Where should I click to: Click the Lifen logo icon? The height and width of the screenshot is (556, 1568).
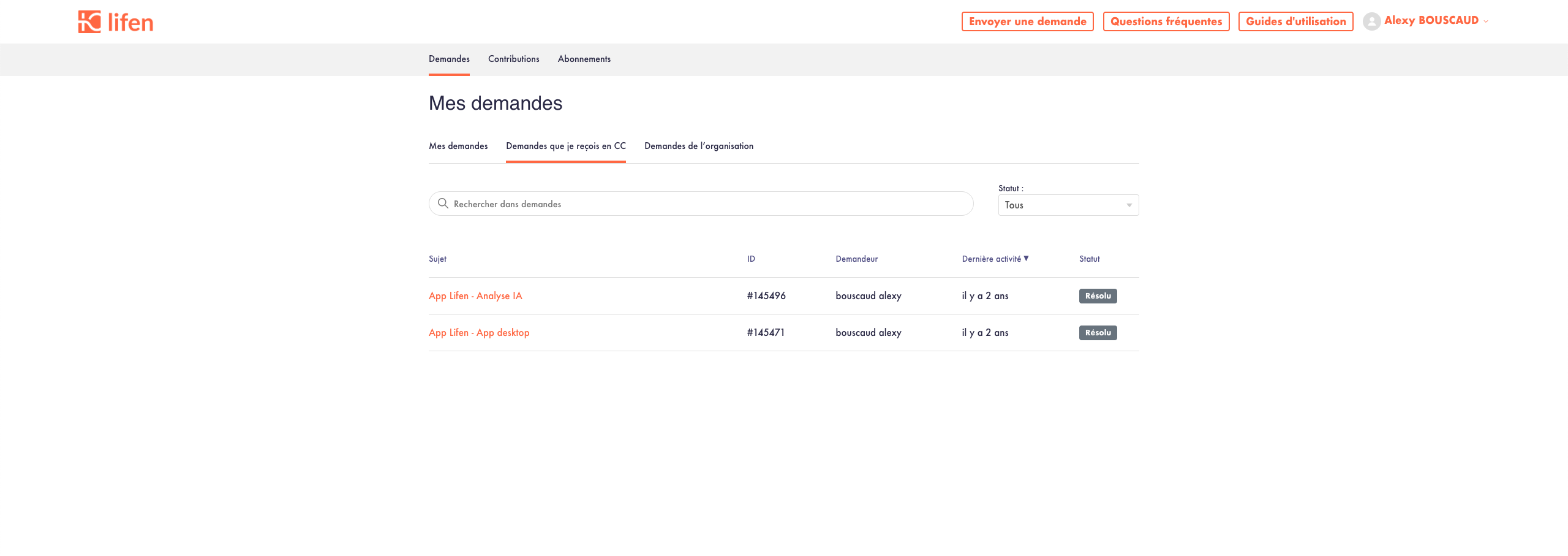click(x=89, y=21)
